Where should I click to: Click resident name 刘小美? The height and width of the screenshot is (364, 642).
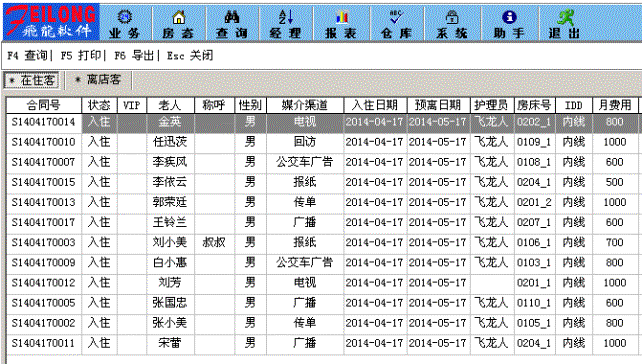[x=170, y=242]
